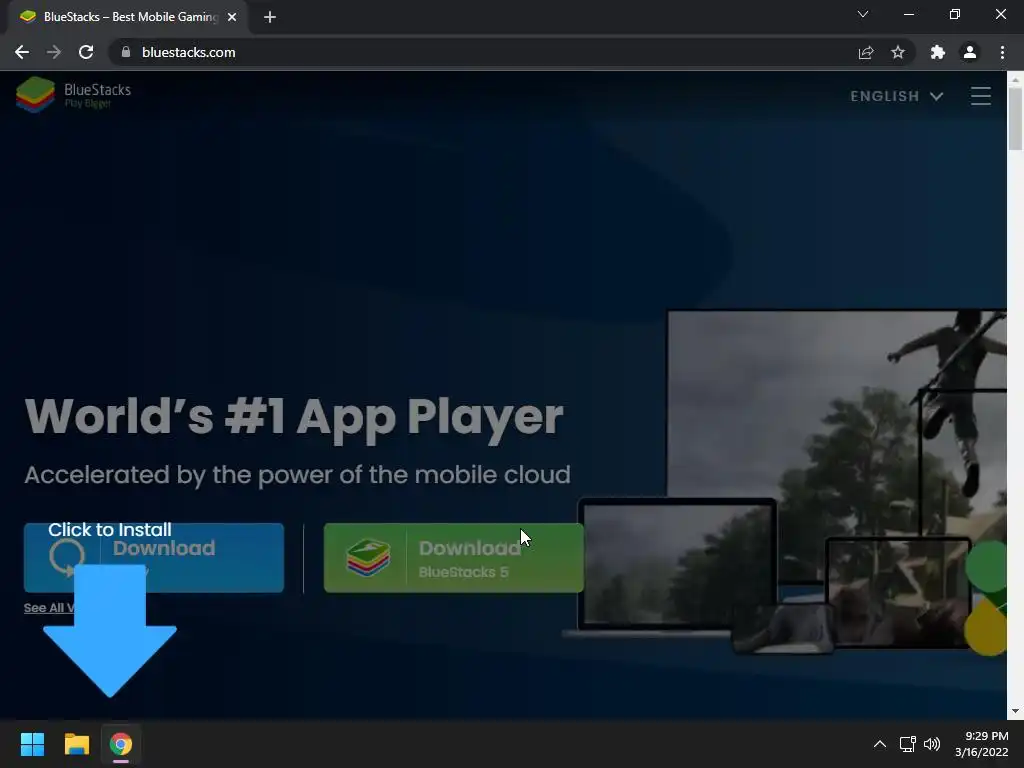The height and width of the screenshot is (768, 1024).
Task: Click the green Download BlueStacks 5 button
Action: coord(454,558)
